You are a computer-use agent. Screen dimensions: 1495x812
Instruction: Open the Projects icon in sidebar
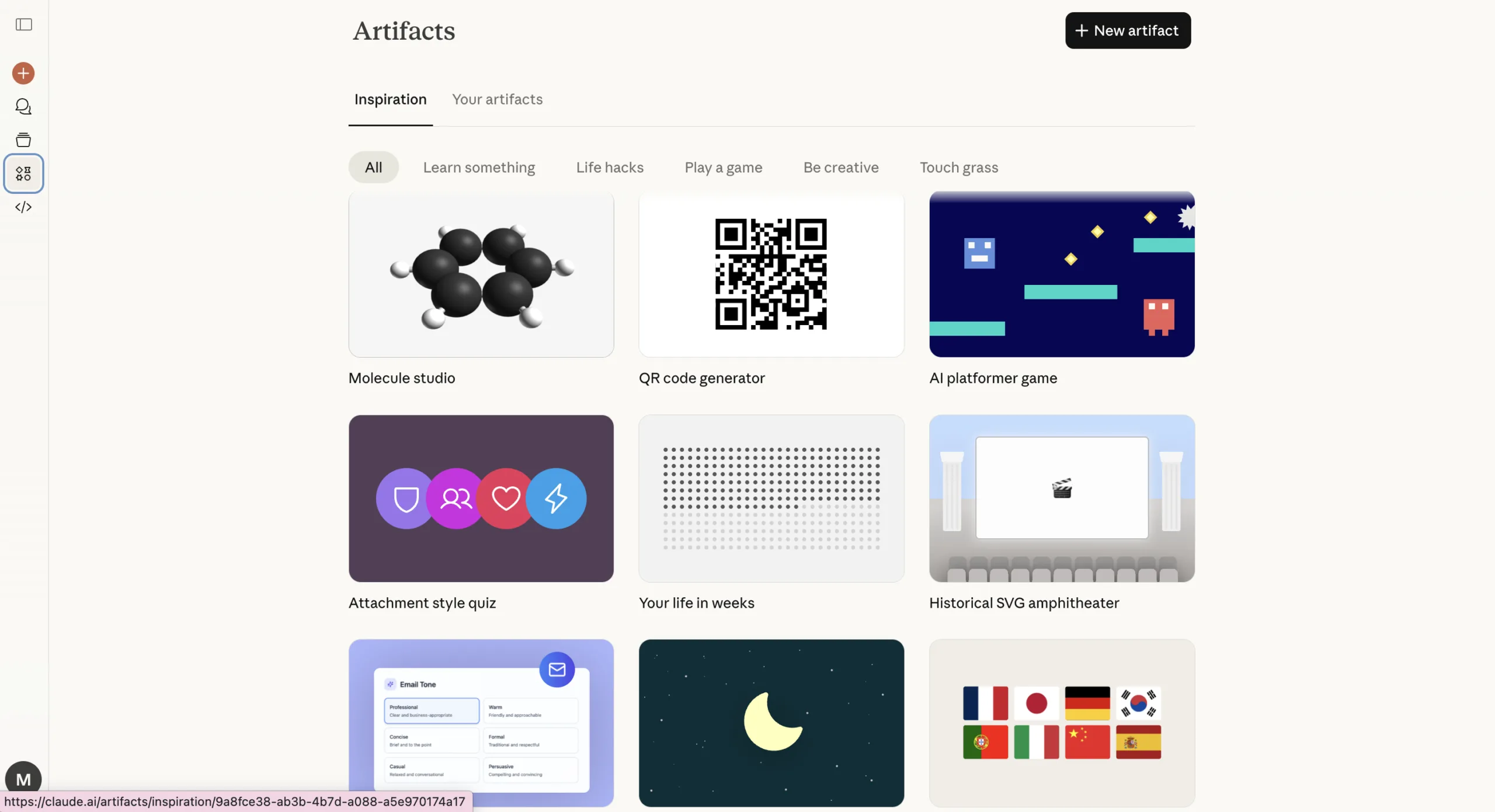pos(23,140)
